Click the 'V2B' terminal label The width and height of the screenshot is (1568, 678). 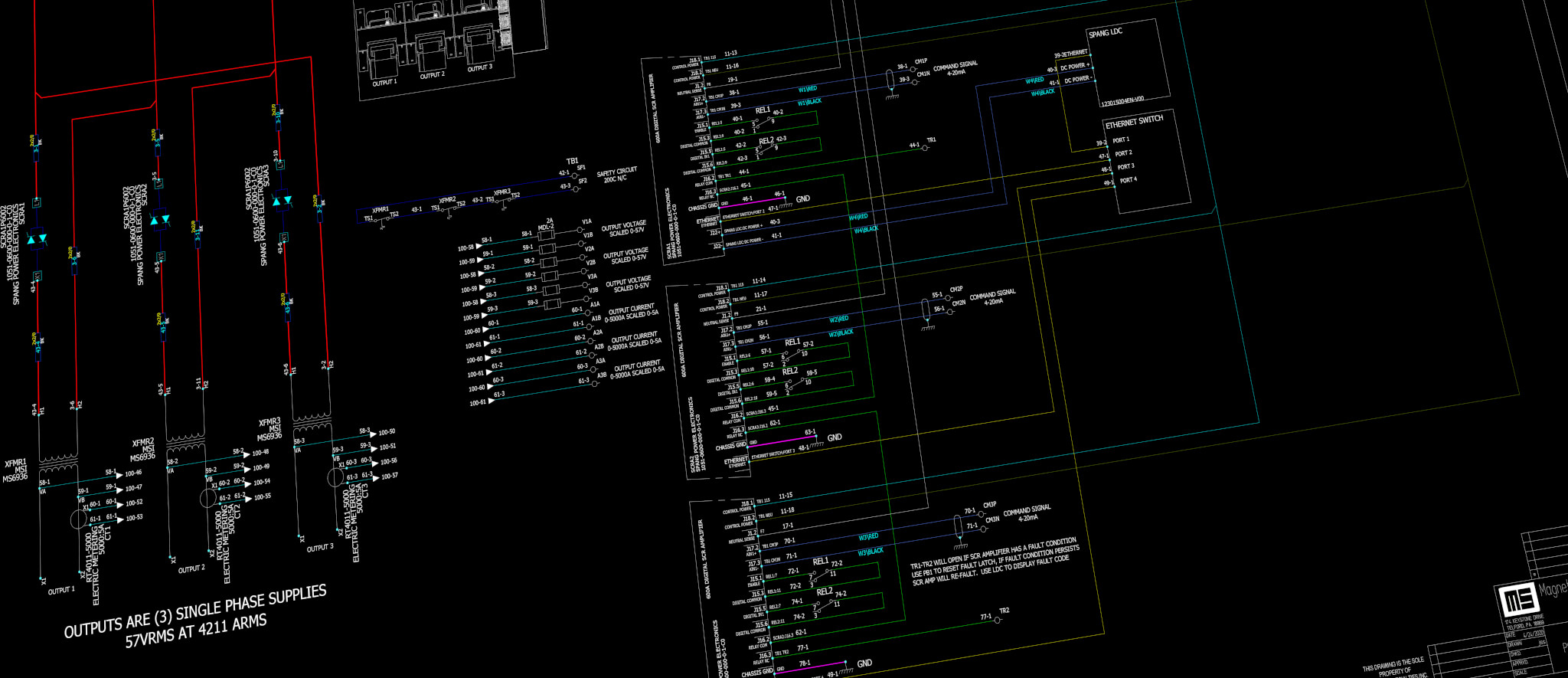(591, 262)
